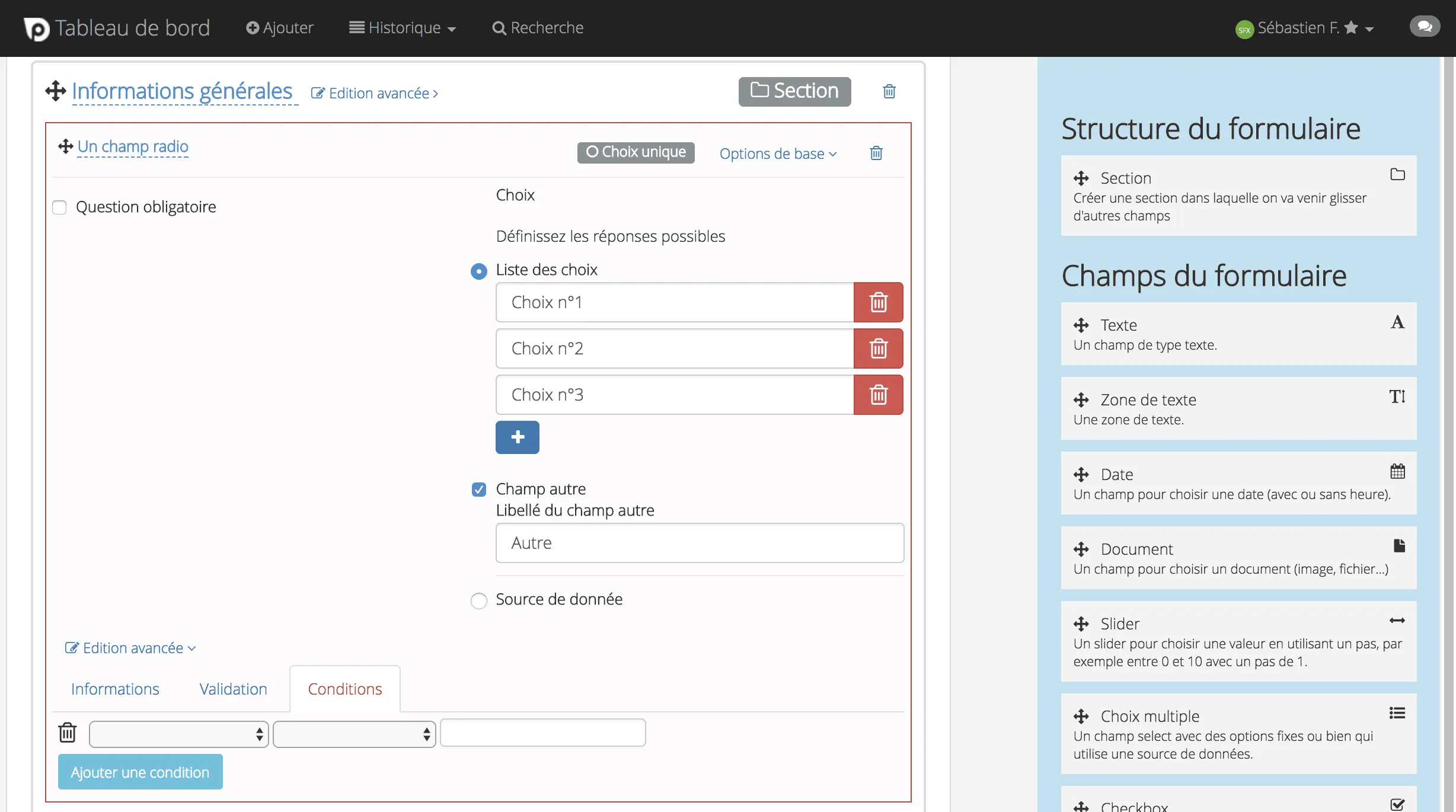Click the move handle of the Document card

tap(1081, 549)
